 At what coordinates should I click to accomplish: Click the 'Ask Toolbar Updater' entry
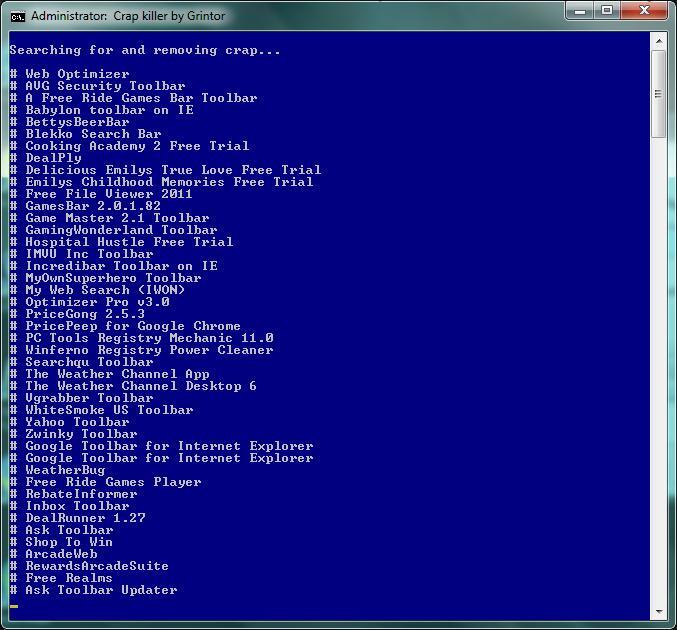click(x=101, y=590)
